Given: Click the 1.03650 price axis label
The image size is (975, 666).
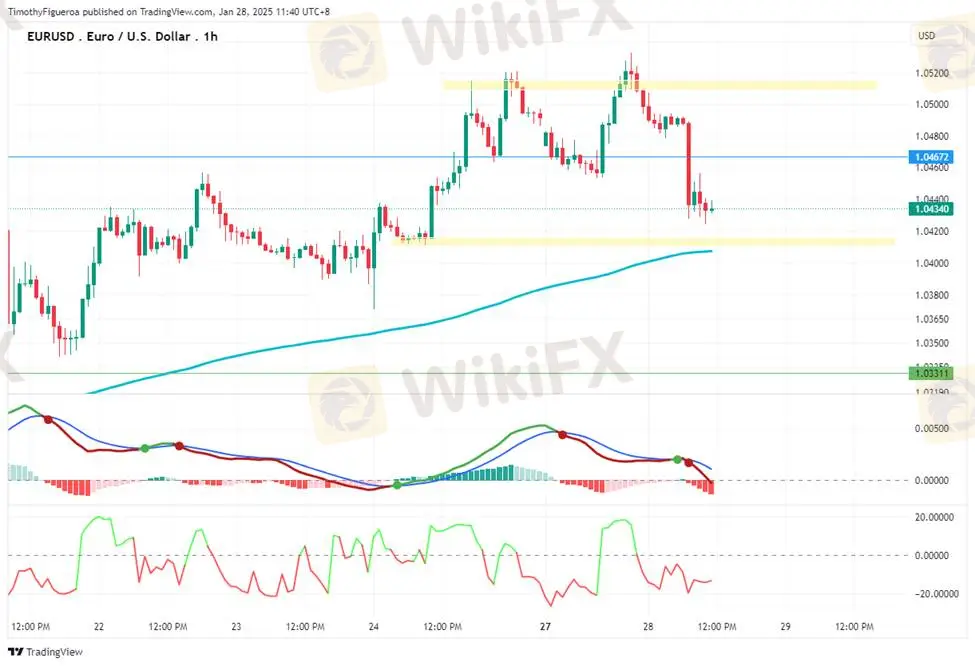Looking at the screenshot, I should pyautogui.click(x=931, y=319).
